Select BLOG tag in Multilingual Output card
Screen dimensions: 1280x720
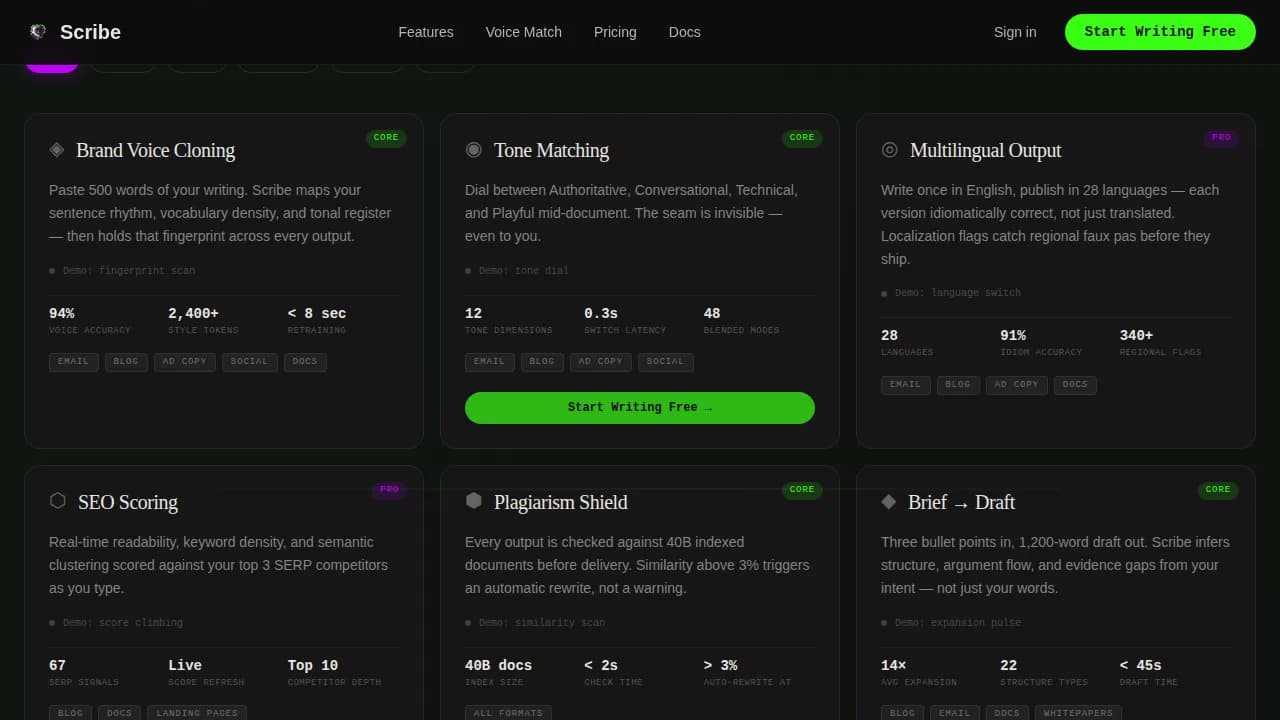(x=959, y=385)
